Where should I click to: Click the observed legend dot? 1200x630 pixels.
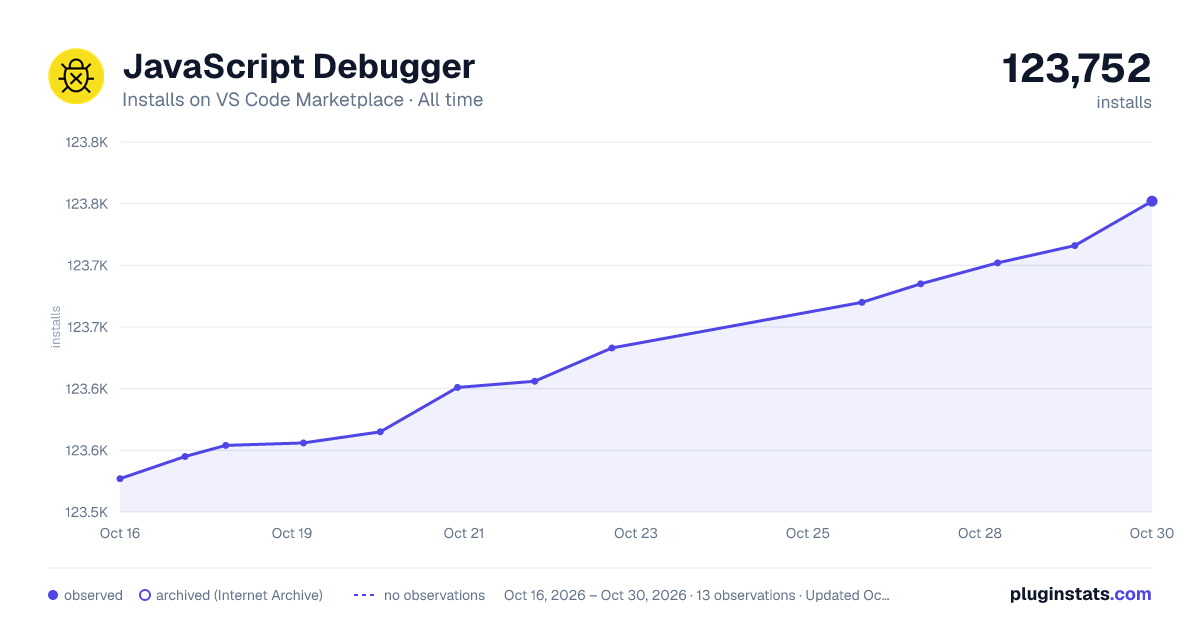[53, 595]
